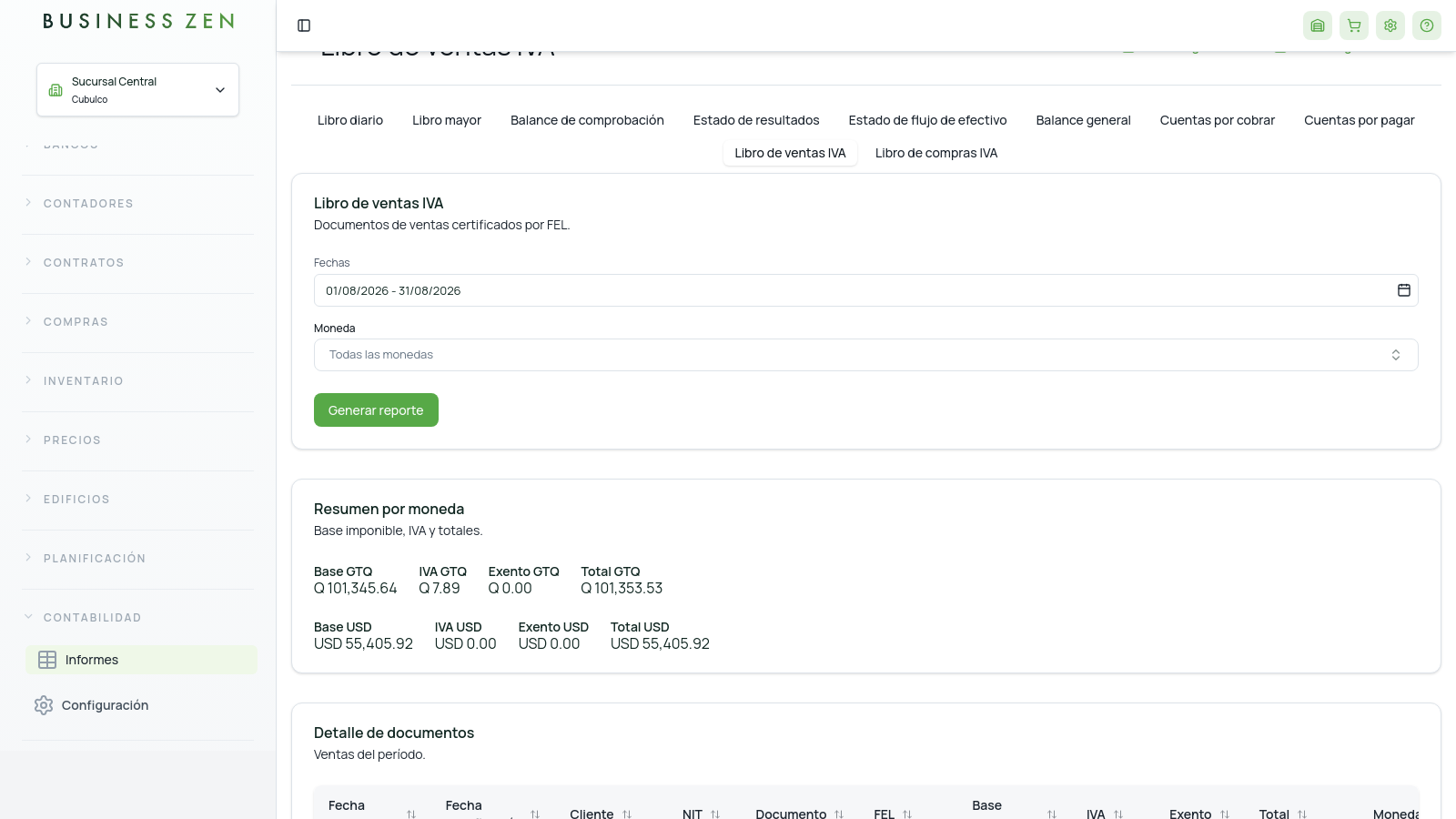This screenshot has width=1456, height=819.
Task: Sort by the Cliente column arrows
Action: pyautogui.click(x=627, y=814)
